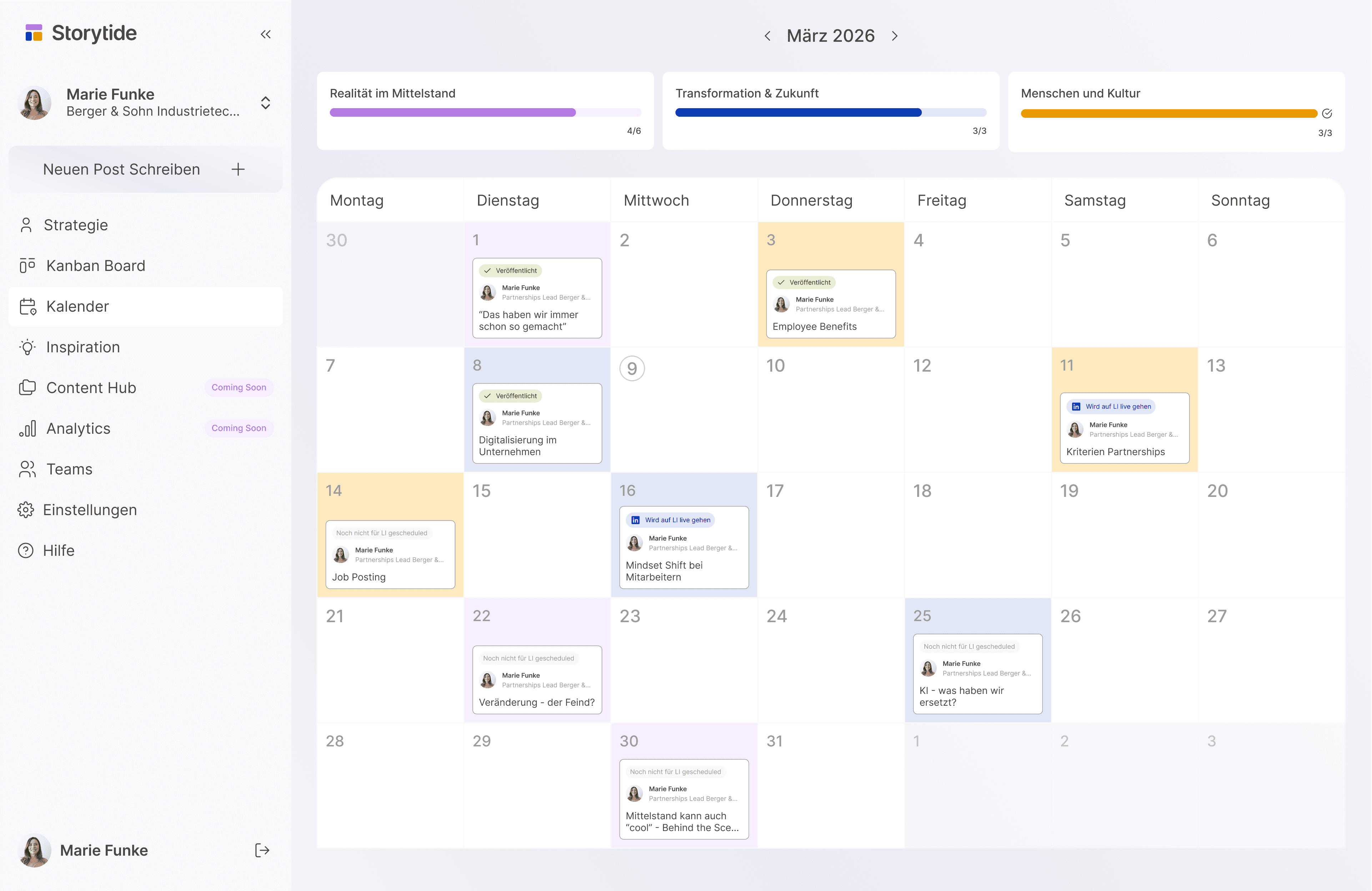Go to next month after März 2026
The width and height of the screenshot is (1372, 891).
tap(894, 36)
